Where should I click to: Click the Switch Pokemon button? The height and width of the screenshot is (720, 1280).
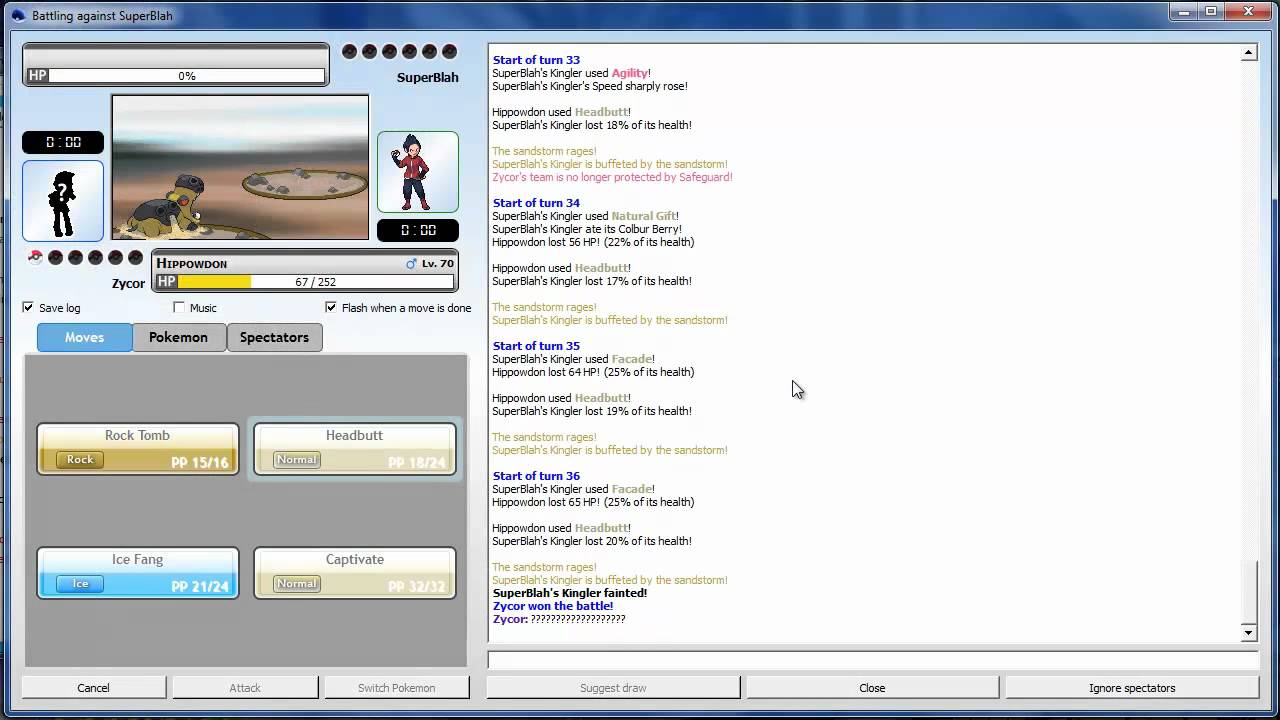[x=397, y=688]
